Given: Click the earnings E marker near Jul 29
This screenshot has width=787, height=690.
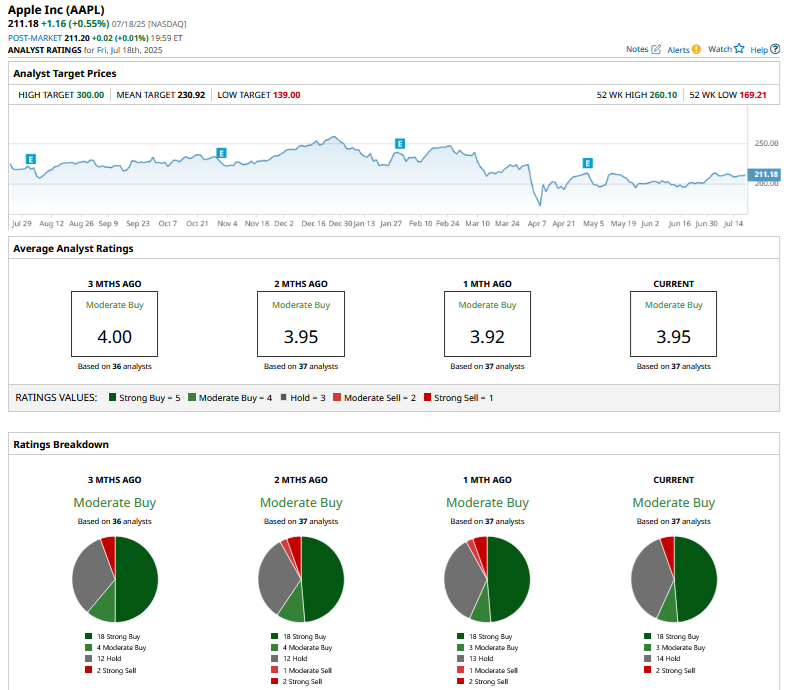Looking at the screenshot, I should (x=31, y=159).
